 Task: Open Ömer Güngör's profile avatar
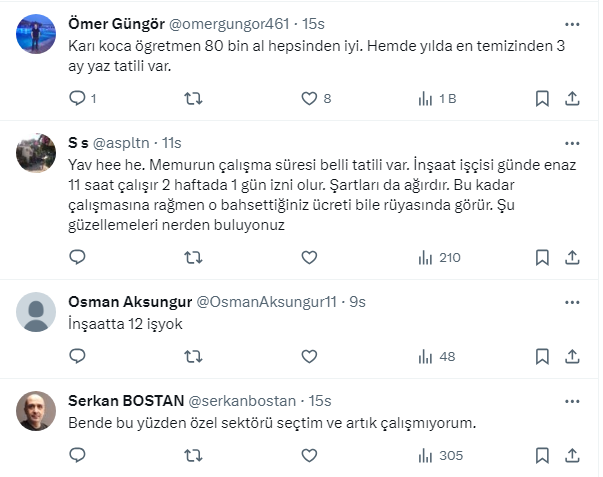click(37, 34)
